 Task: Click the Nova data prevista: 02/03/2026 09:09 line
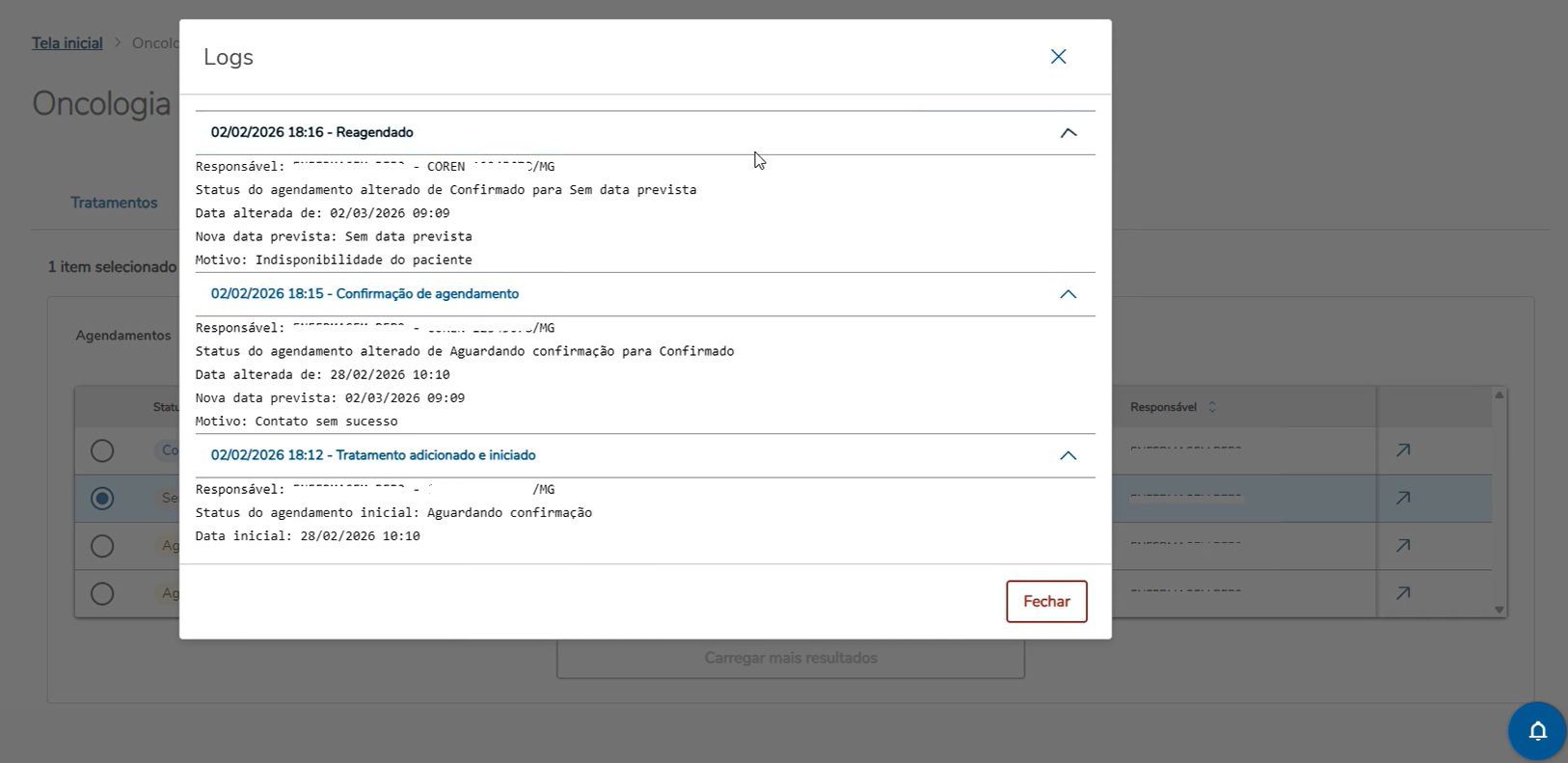tap(330, 397)
